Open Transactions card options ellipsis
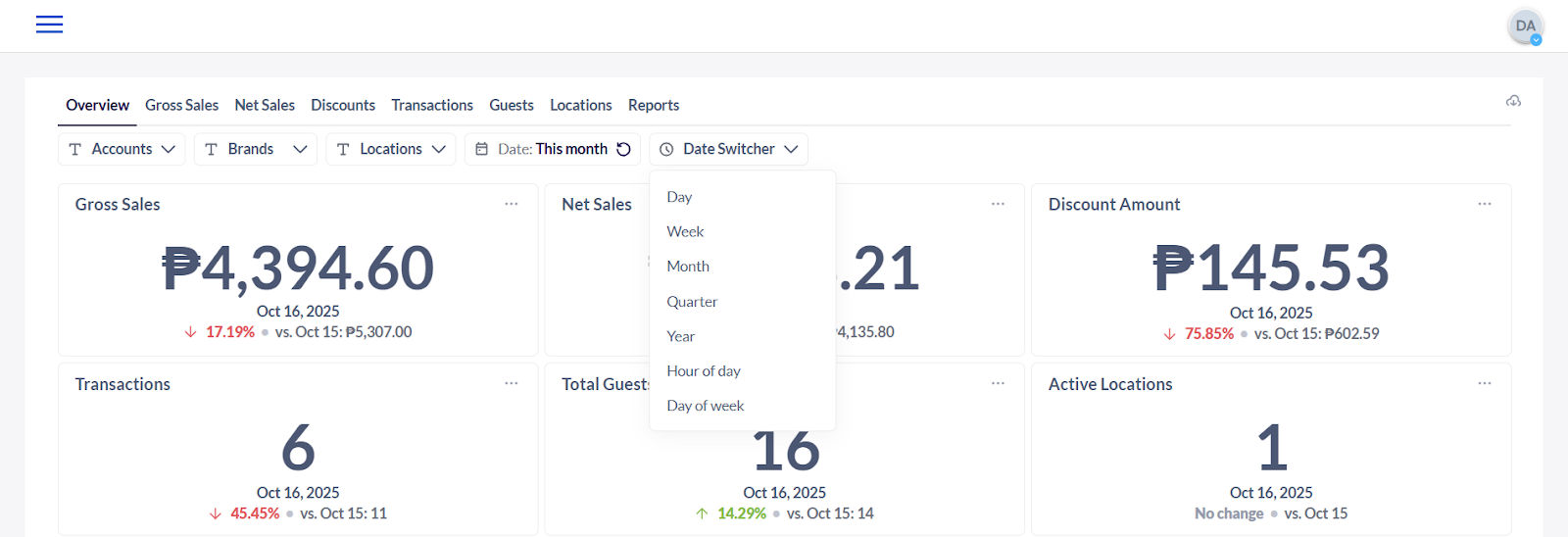The width and height of the screenshot is (1568, 537). [x=511, y=383]
